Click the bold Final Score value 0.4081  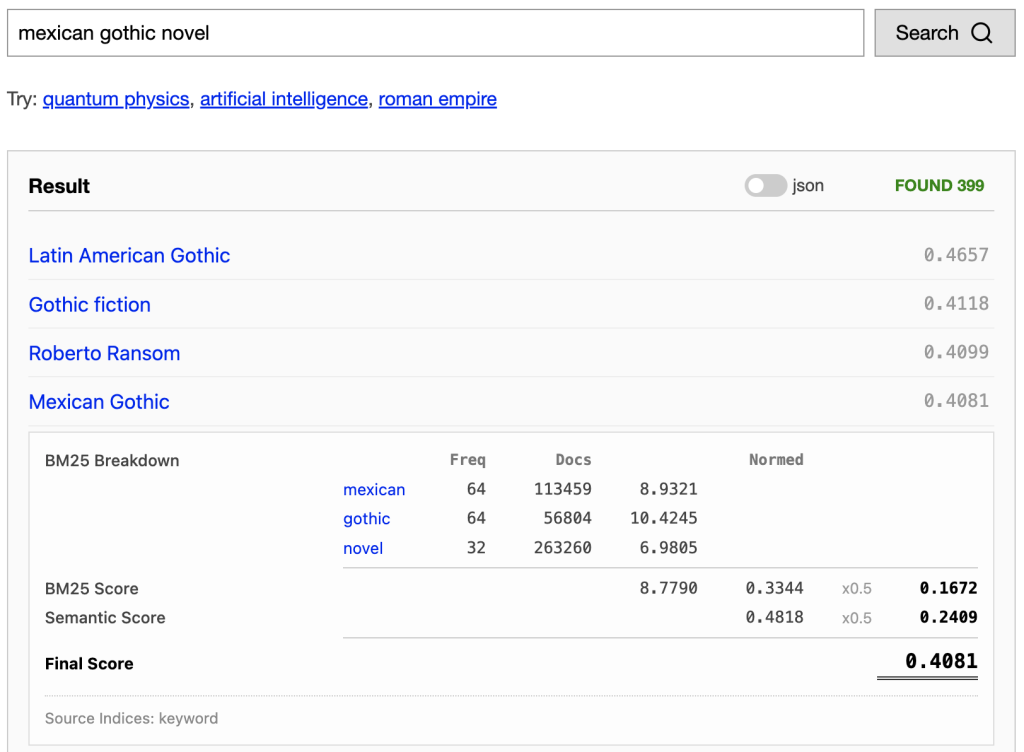pos(940,661)
